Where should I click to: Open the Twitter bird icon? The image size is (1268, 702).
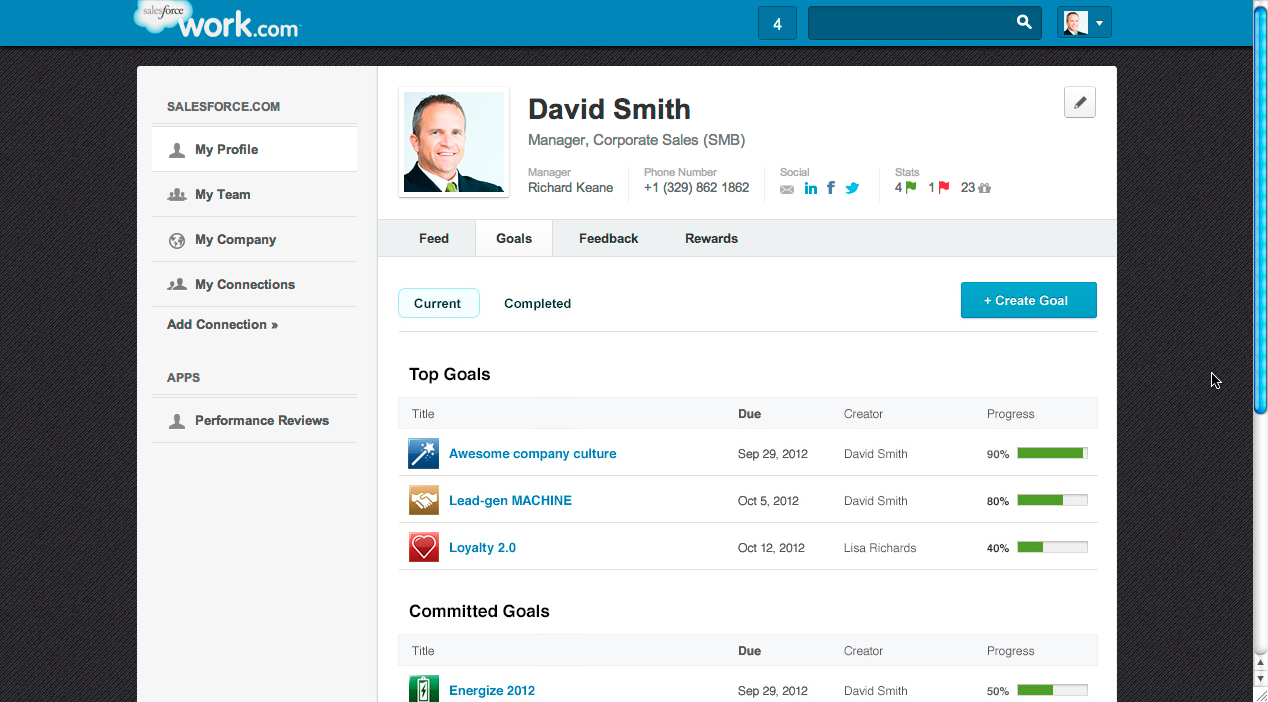pyautogui.click(x=852, y=188)
